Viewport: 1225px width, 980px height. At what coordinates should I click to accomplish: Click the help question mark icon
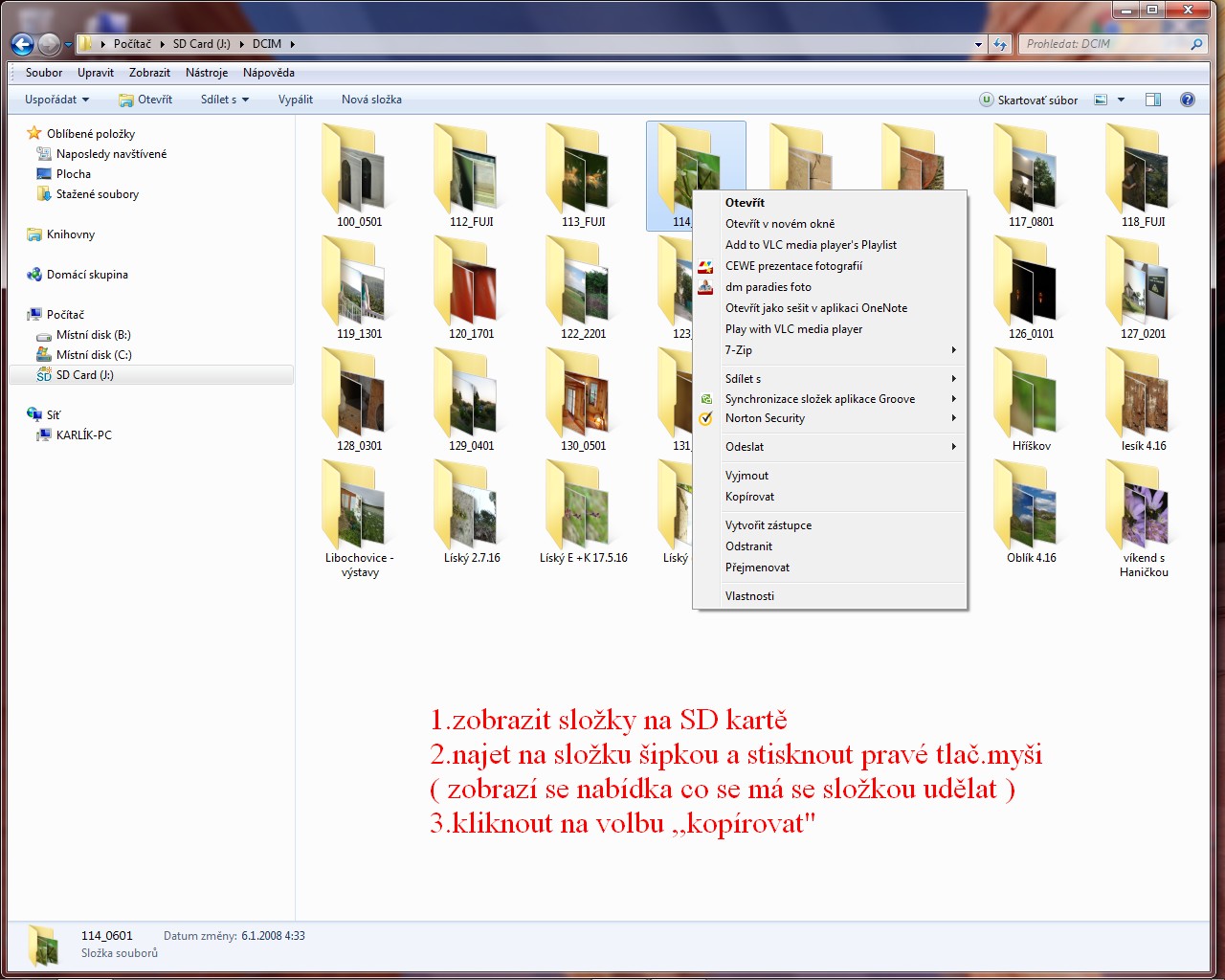(x=1188, y=100)
